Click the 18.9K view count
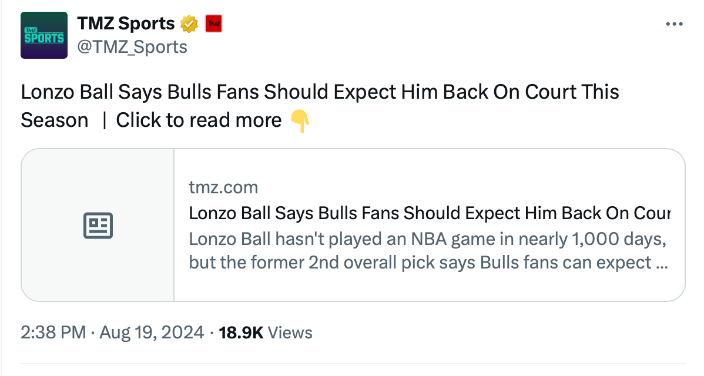Screen dimensions: 704x376 tap(241, 333)
